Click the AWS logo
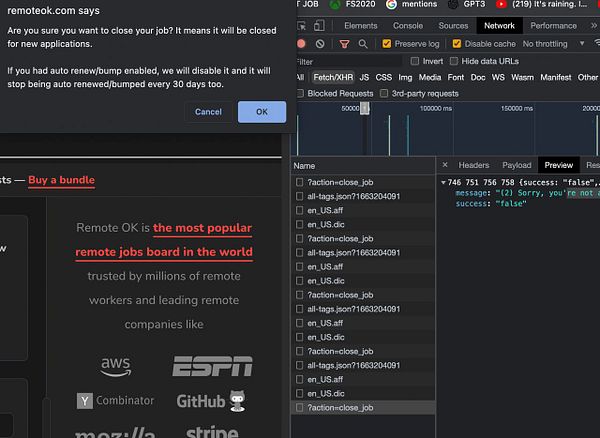The image size is (600, 438). tap(116, 367)
